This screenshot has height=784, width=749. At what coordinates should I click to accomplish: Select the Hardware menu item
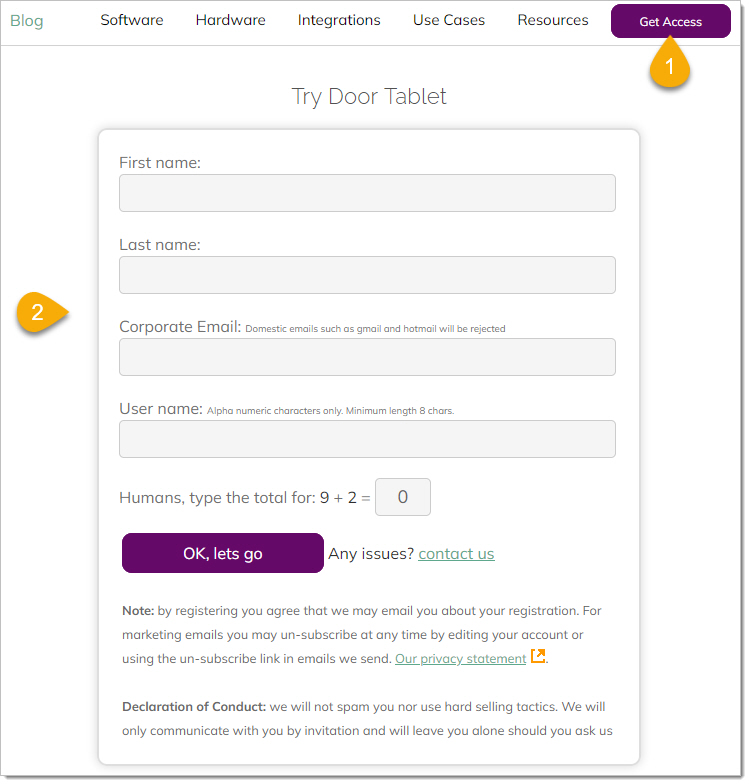231,20
